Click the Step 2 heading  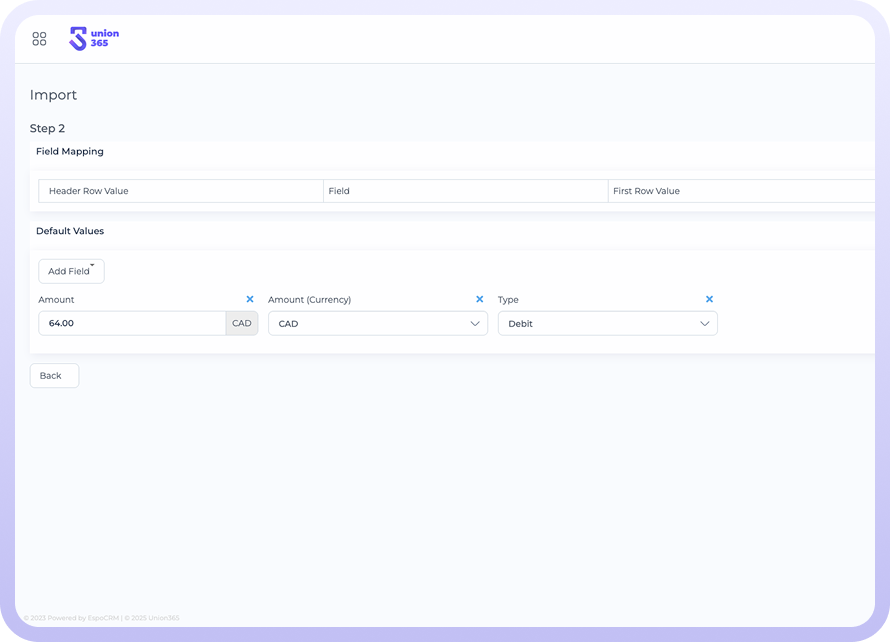point(47,128)
